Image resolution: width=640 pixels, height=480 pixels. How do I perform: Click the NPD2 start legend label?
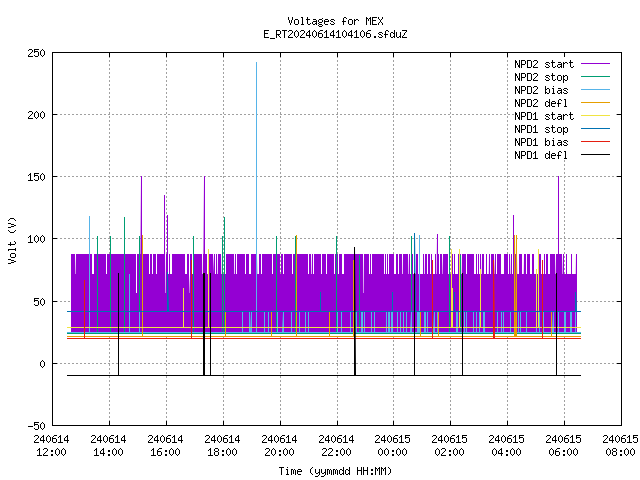544,64
